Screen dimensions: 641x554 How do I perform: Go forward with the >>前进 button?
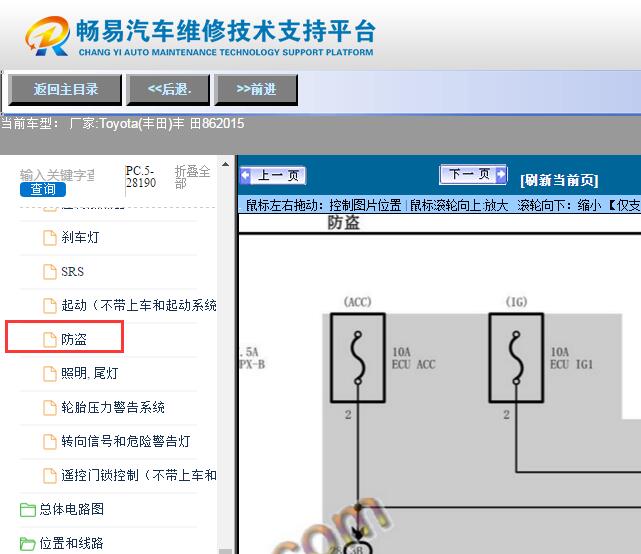(x=256, y=90)
